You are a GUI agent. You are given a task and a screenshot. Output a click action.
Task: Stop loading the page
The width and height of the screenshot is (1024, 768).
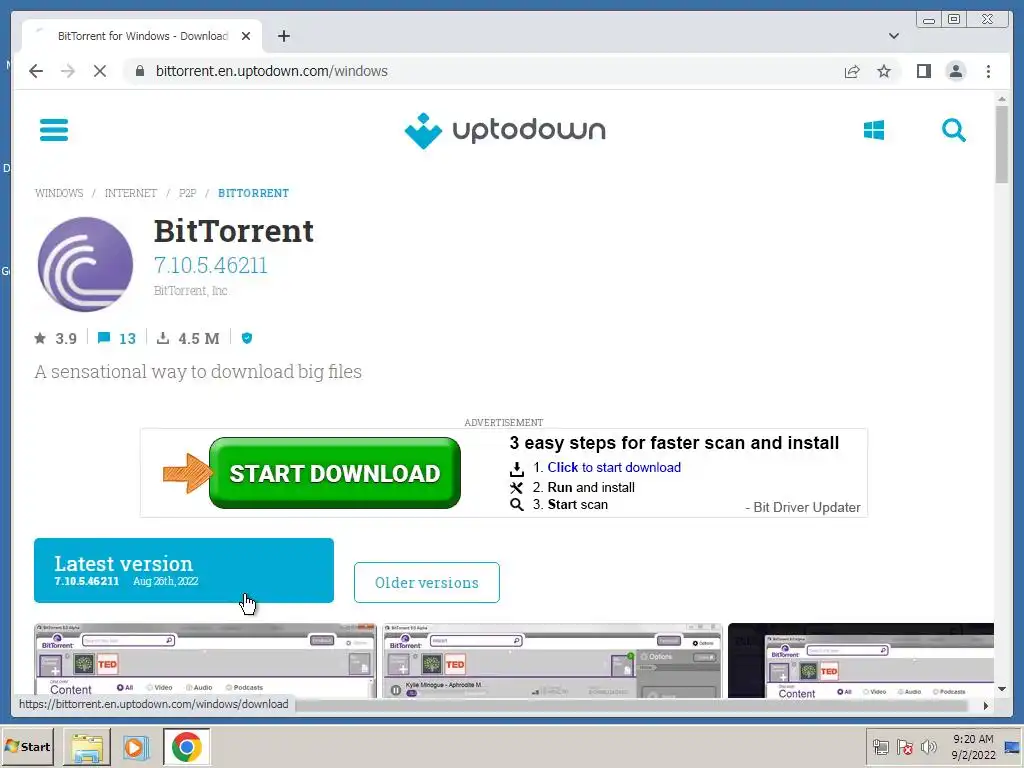pyautogui.click(x=100, y=71)
